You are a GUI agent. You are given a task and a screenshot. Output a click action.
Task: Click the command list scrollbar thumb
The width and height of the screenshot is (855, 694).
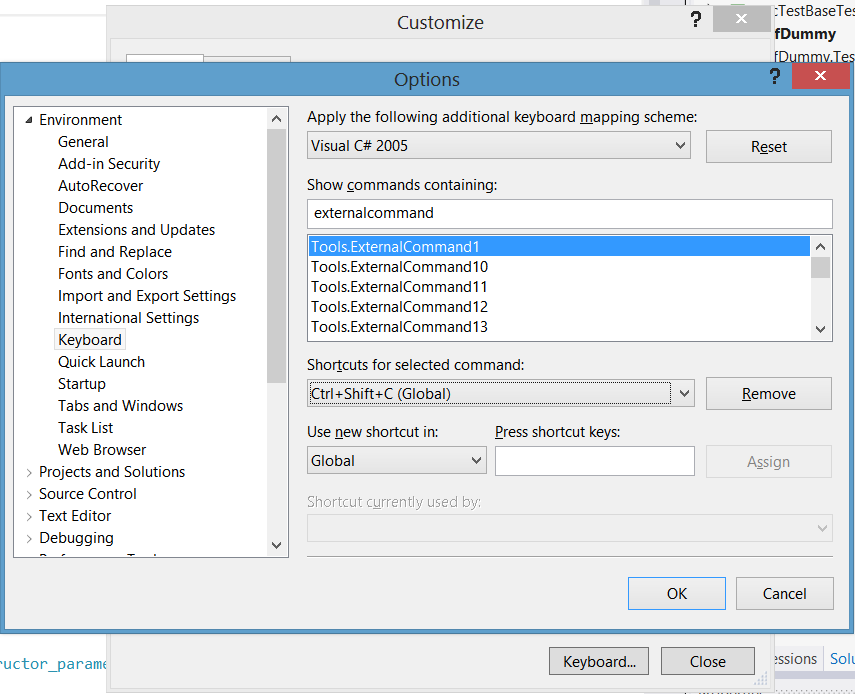[x=820, y=268]
